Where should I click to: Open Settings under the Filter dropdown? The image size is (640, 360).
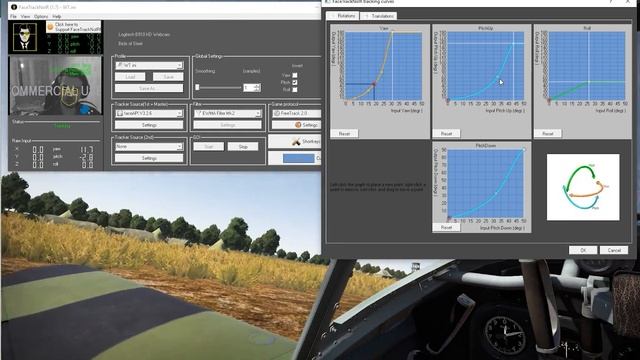click(227, 125)
